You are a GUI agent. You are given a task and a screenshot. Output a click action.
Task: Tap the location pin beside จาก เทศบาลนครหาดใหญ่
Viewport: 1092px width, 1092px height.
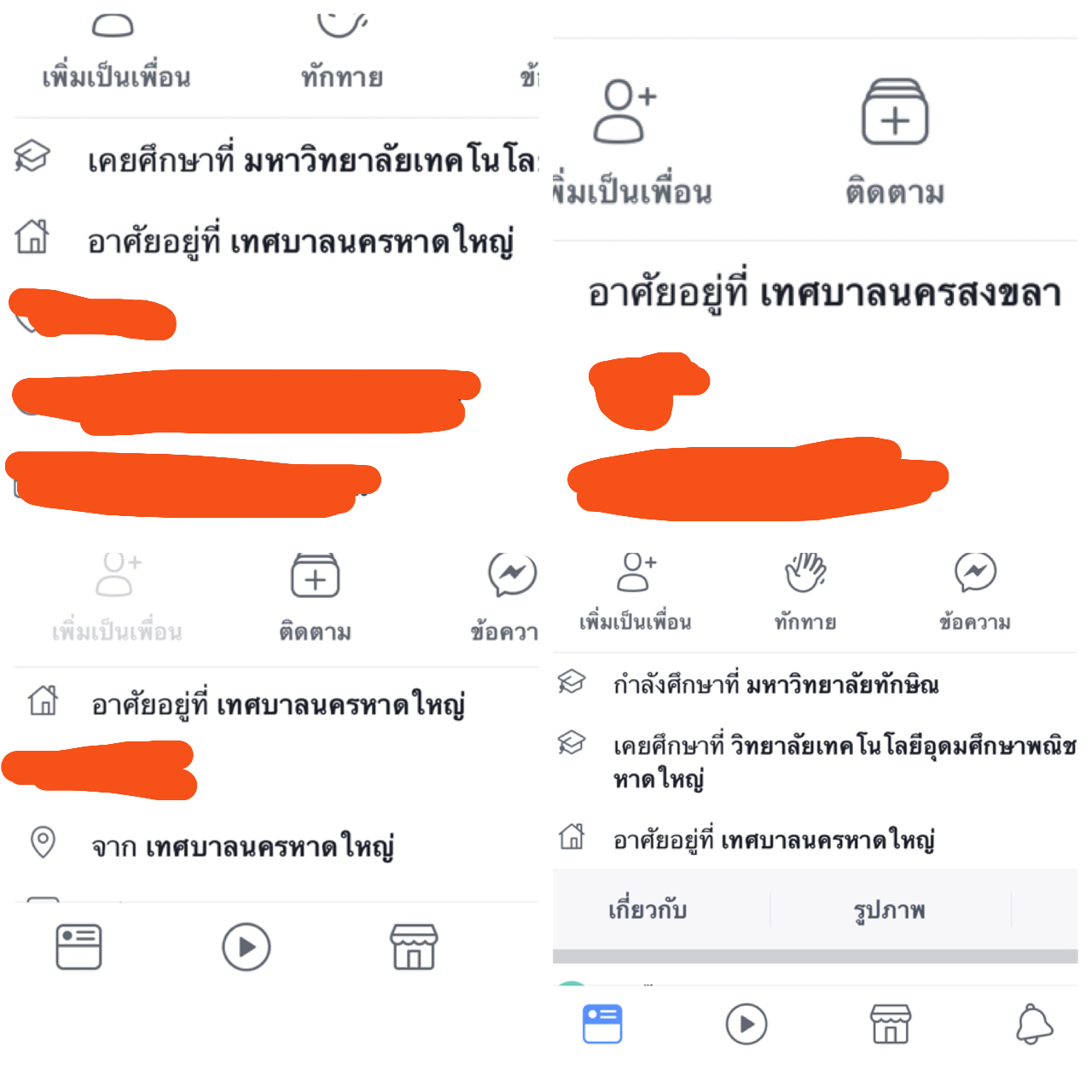[43, 842]
